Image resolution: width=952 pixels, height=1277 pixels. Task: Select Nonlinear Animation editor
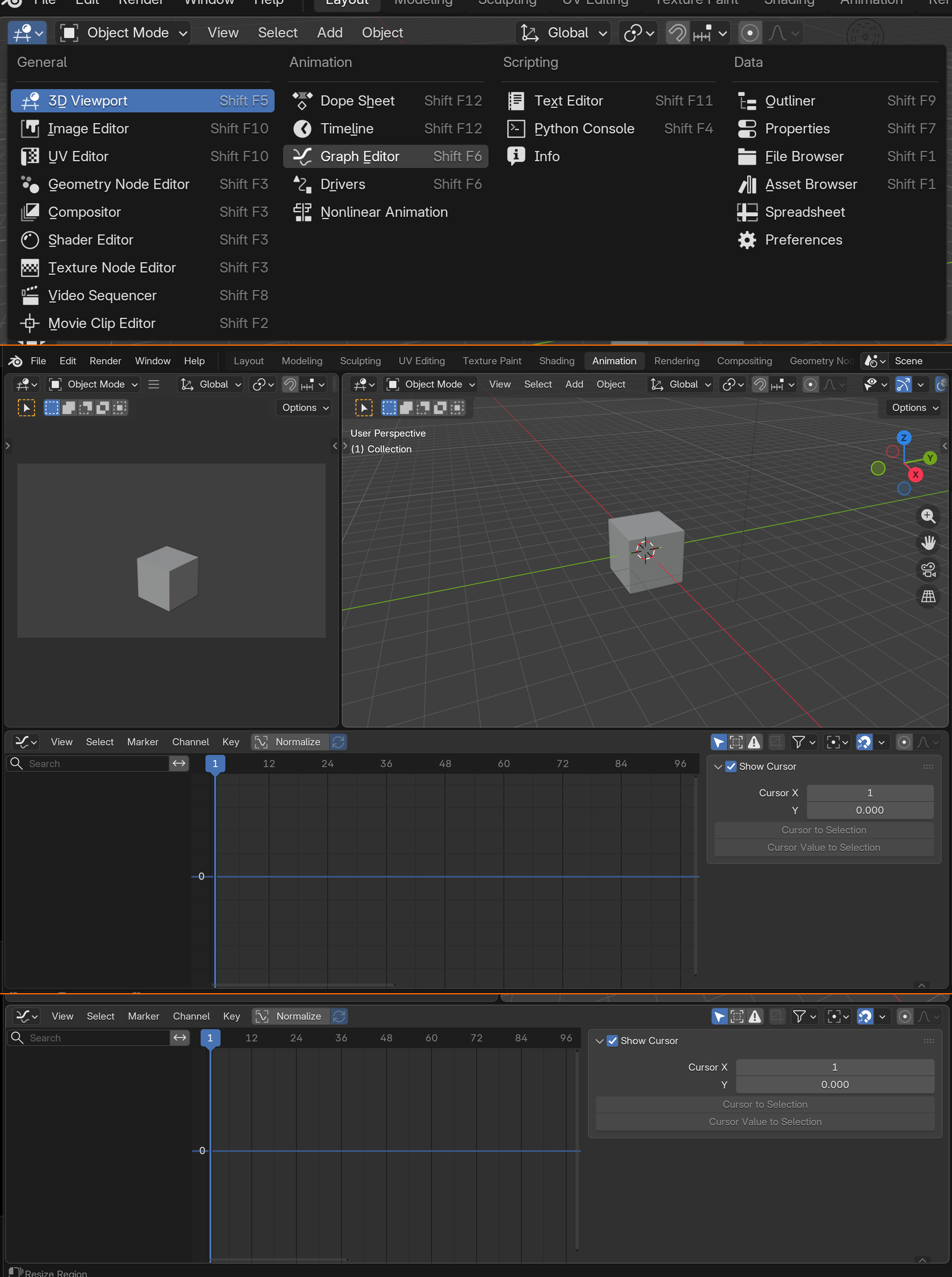pyautogui.click(x=386, y=212)
